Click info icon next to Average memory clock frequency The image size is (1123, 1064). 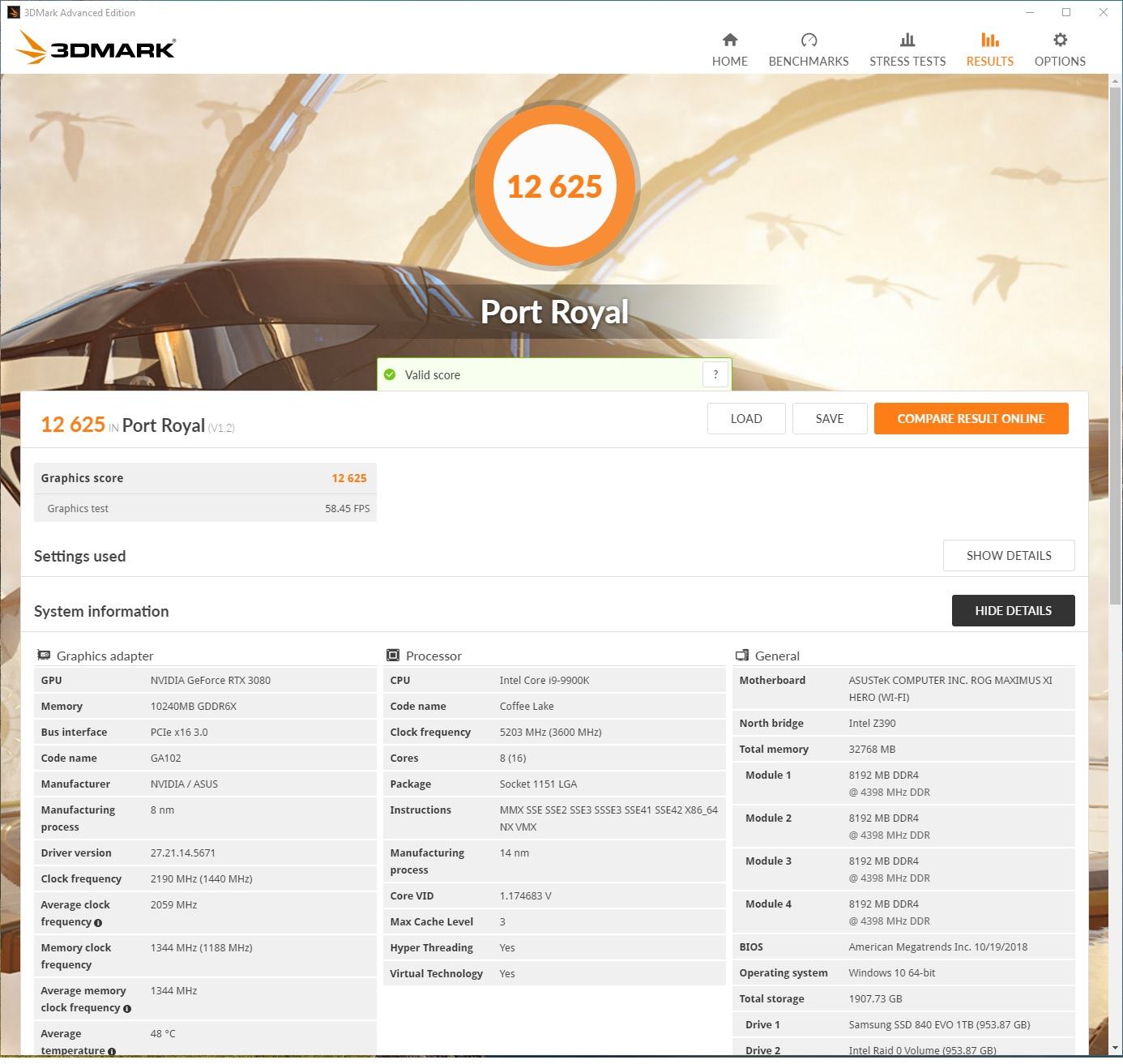127,1009
